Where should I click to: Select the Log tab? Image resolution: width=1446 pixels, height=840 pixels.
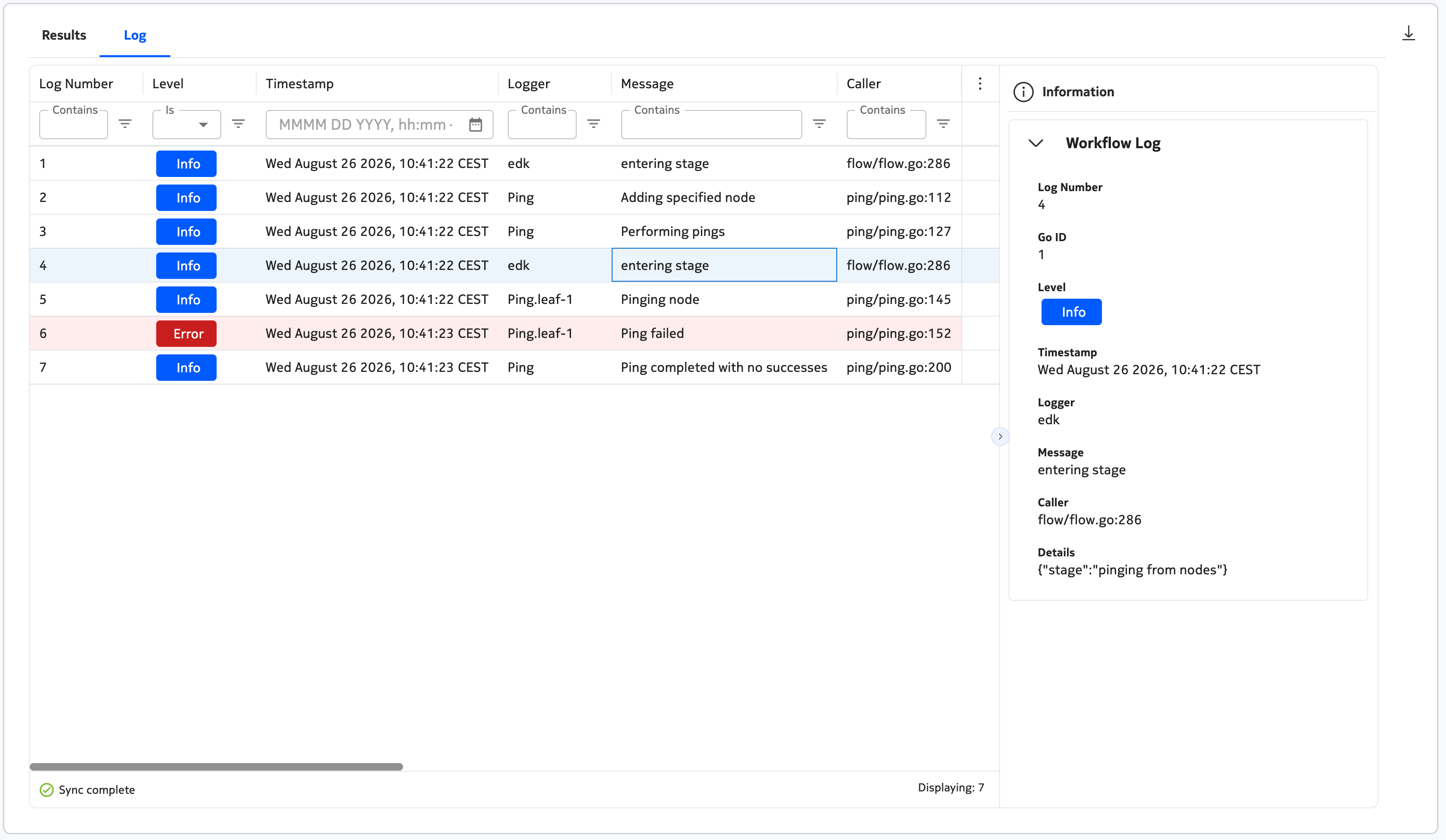pos(135,35)
